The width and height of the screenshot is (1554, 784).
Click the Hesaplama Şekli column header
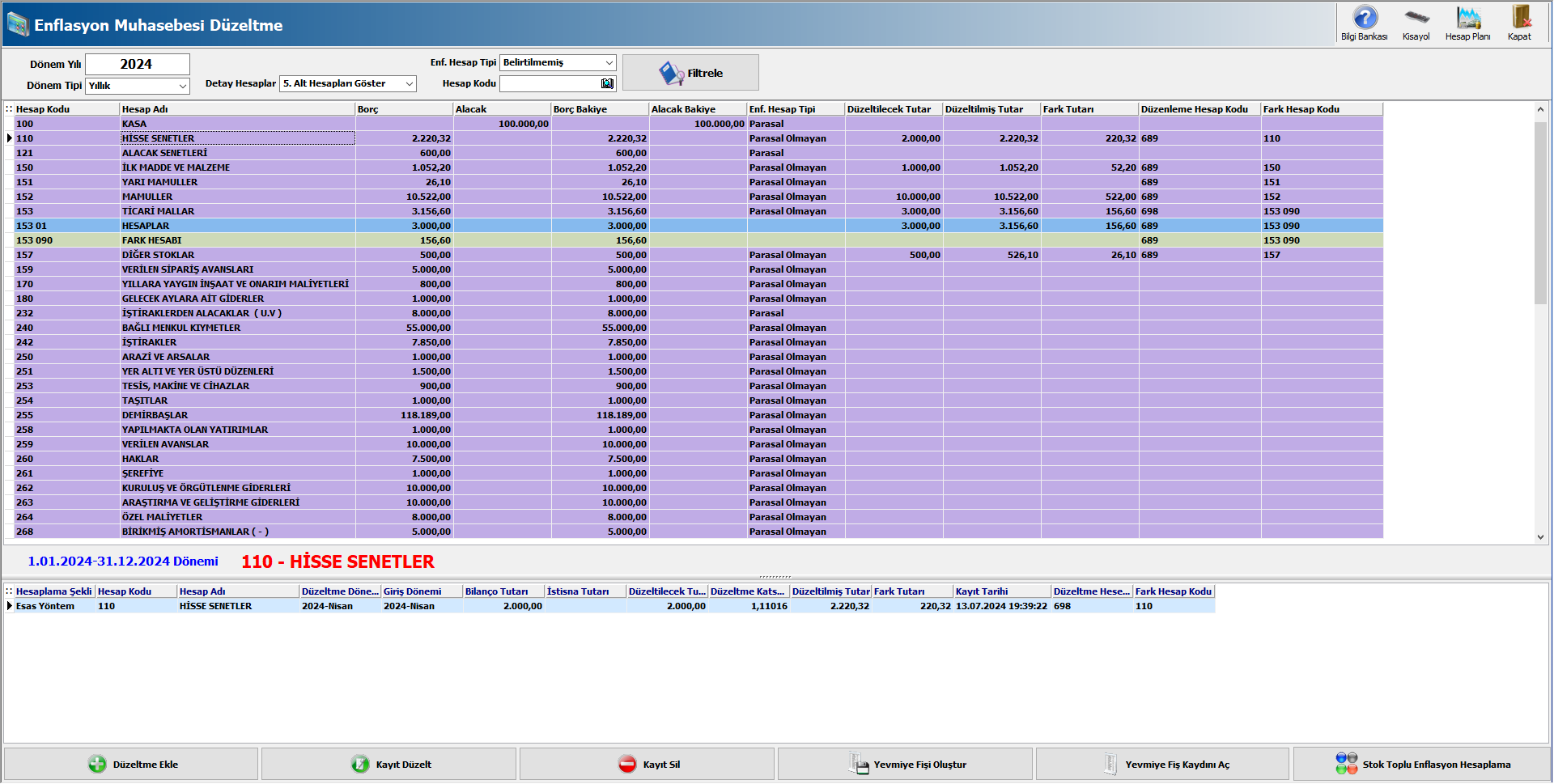[54, 591]
